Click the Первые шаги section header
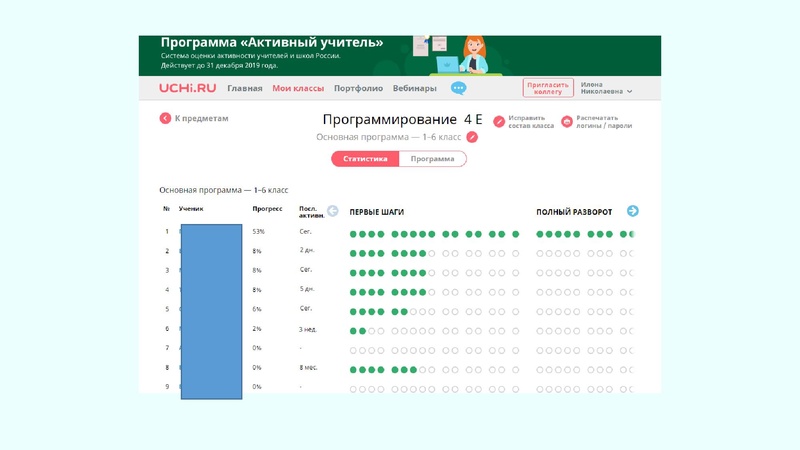 point(377,212)
